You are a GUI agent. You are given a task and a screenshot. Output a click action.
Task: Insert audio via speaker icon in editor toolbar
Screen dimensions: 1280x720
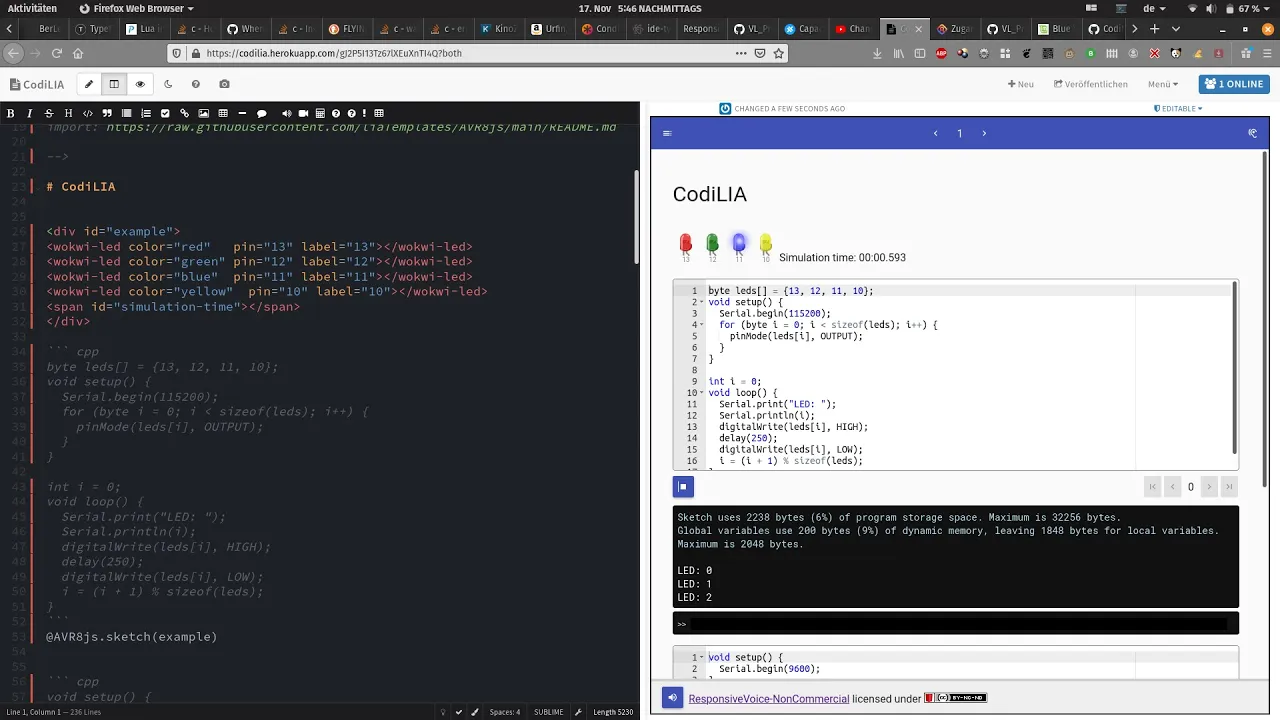[287, 113]
